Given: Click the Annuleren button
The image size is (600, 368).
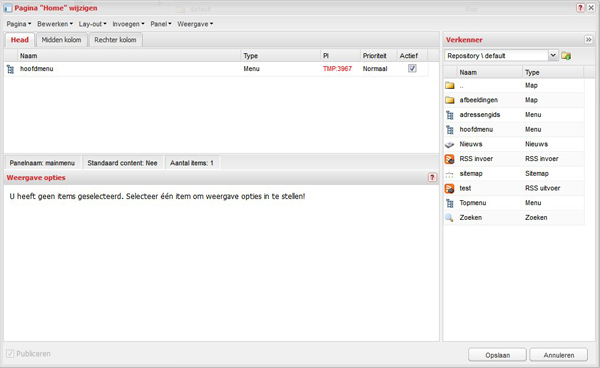Looking at the screenshot, I should pos(559,355).
